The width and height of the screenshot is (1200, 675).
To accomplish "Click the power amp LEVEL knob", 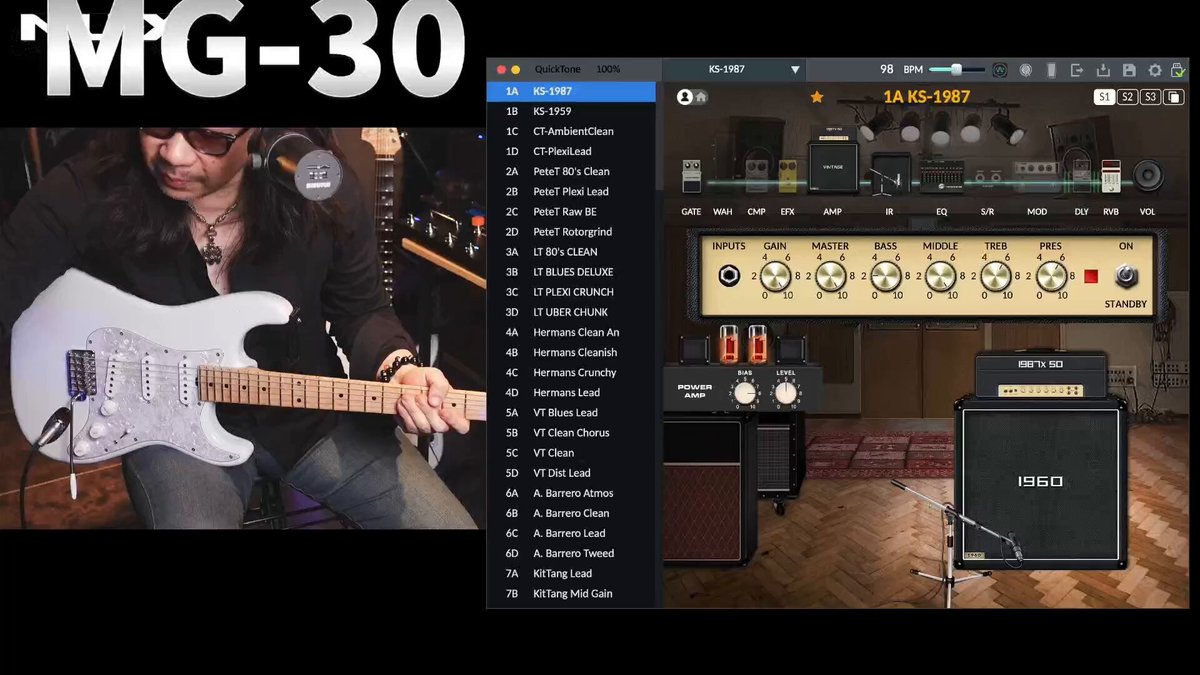I will [786, 392].
